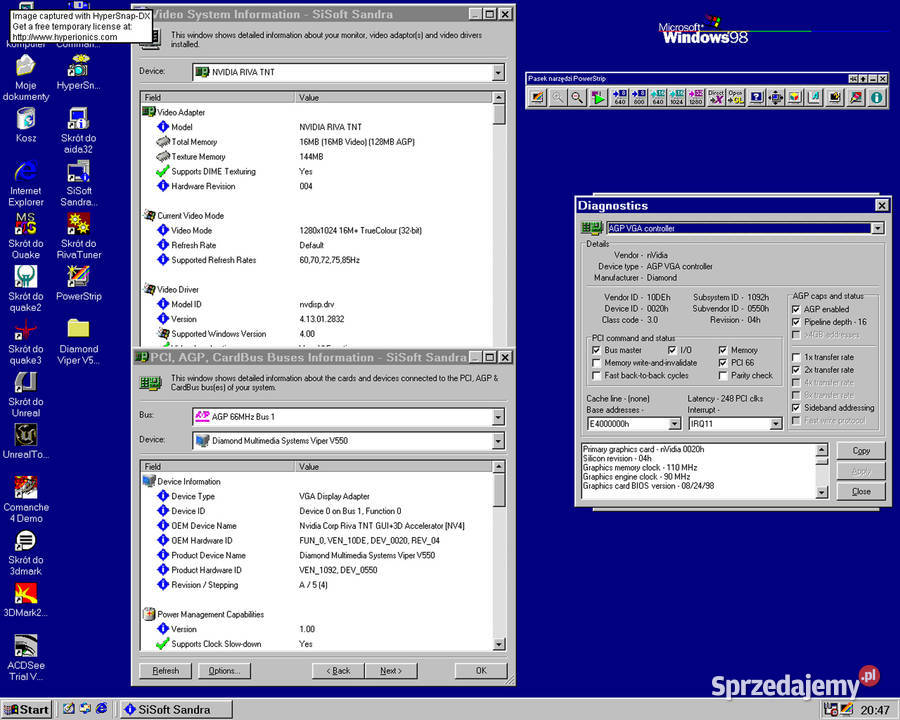Click the Options... button
The image size is (900, 720).
[224, 671]
